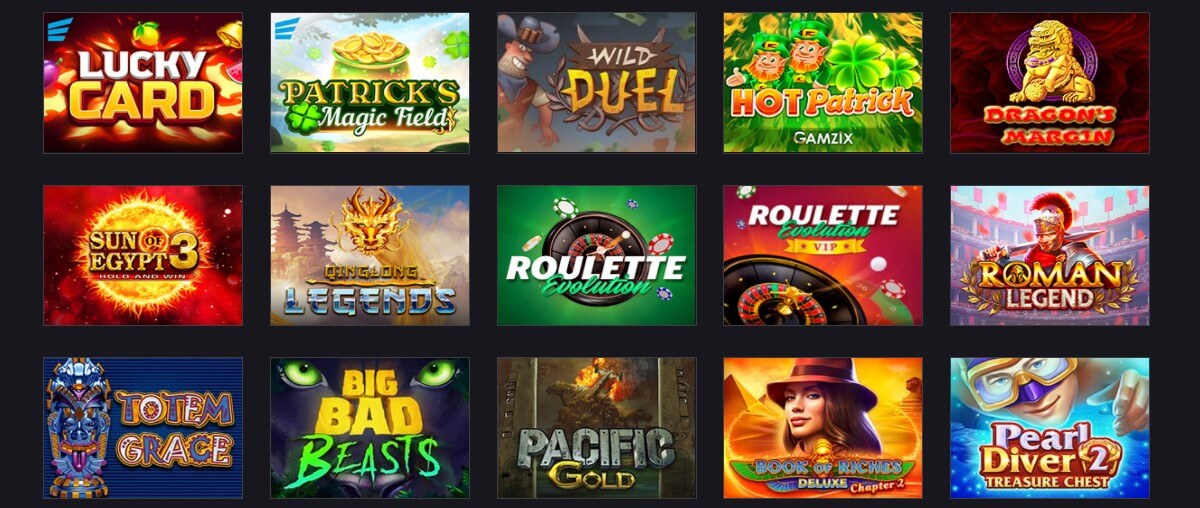Play Pearl Diver 2 Treasure Chest
This screenshot has width=1200, height=508.
point(1050,428)
